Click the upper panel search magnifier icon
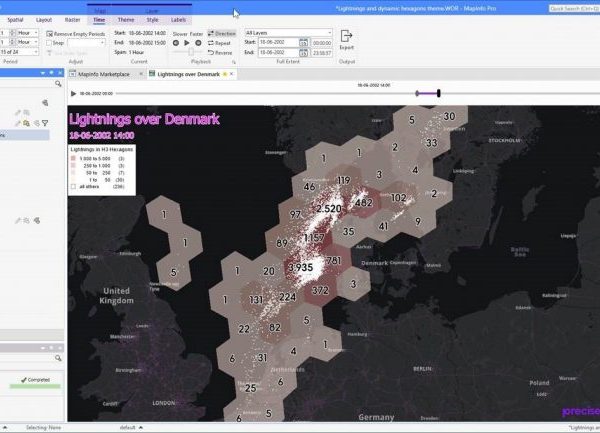 [x=58, y=83]
